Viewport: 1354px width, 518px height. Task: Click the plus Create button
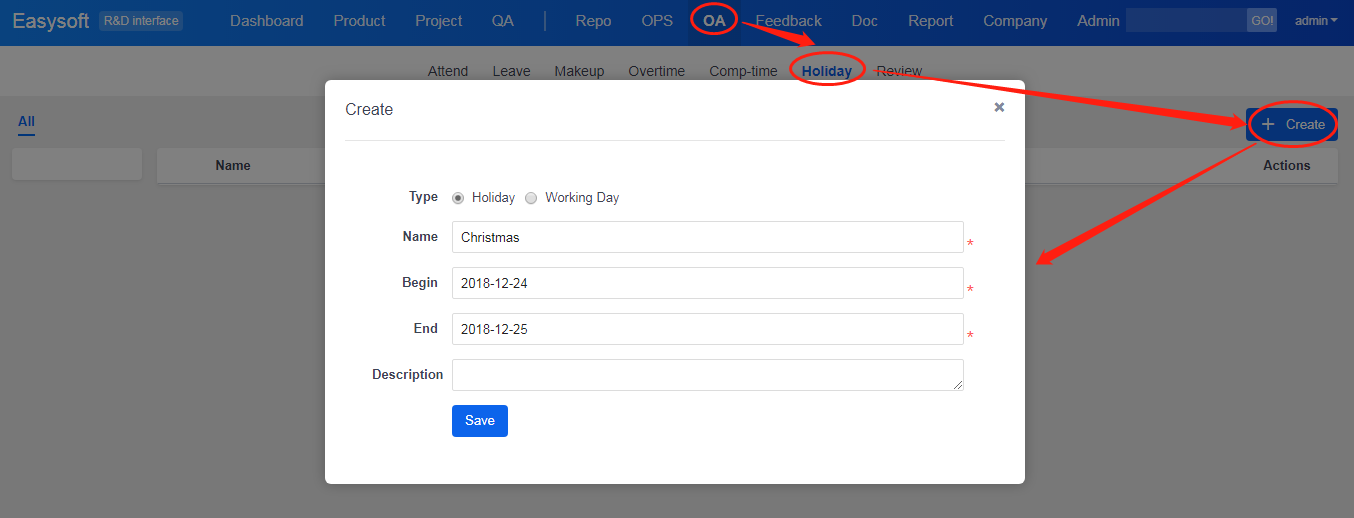pos(1291,124)
